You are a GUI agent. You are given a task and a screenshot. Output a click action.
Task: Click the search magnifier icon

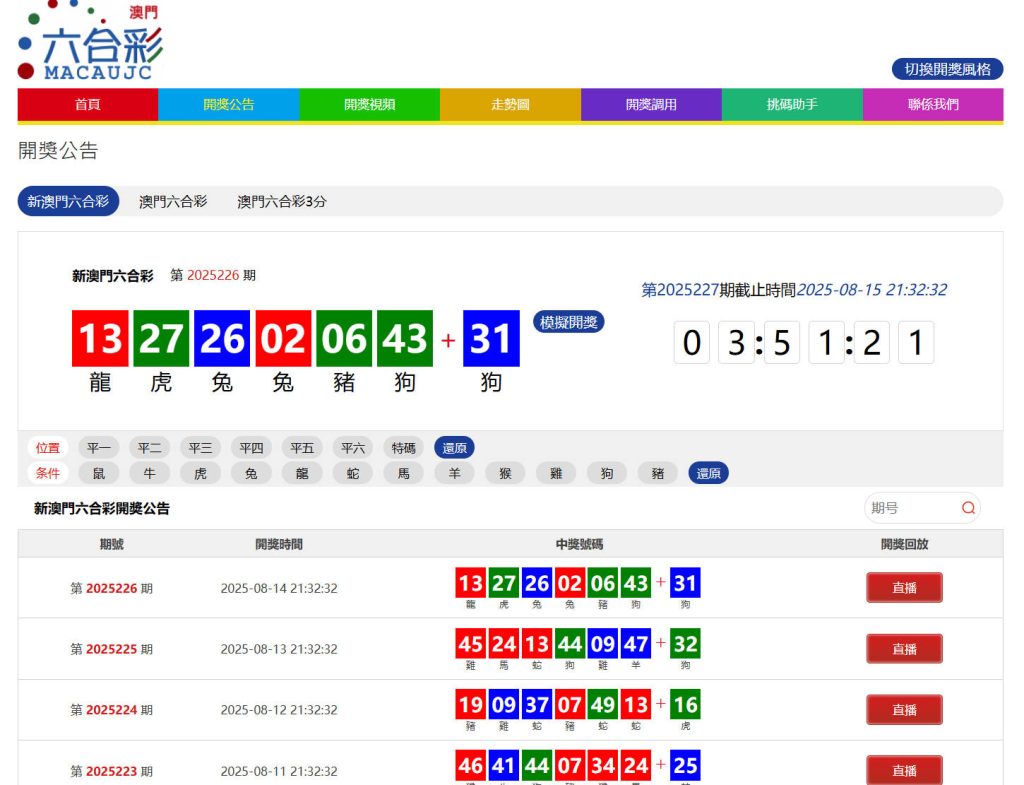tap(967, 508)
